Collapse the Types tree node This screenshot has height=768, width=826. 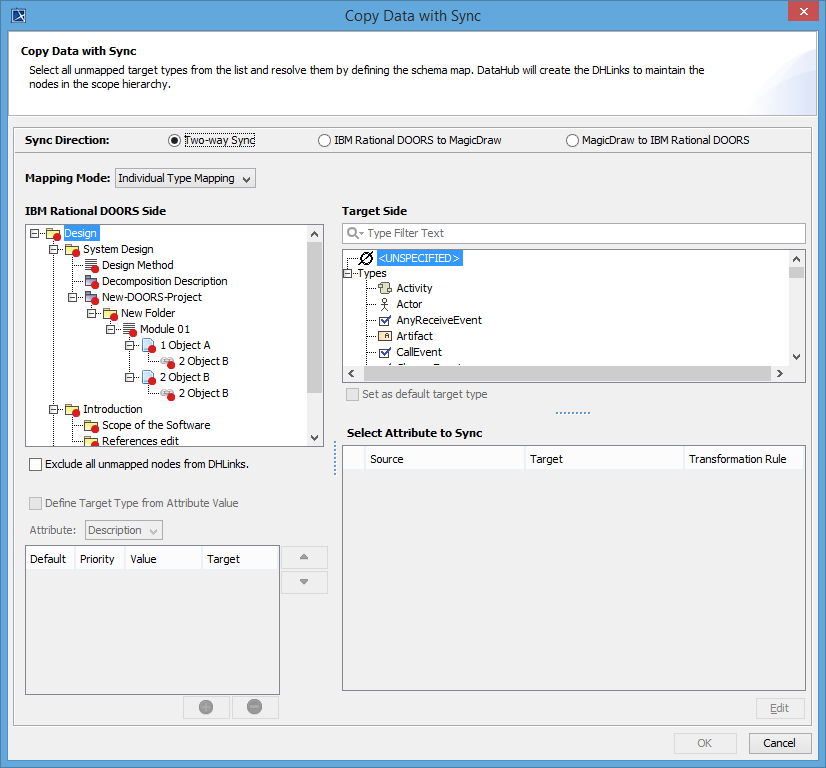348,273
